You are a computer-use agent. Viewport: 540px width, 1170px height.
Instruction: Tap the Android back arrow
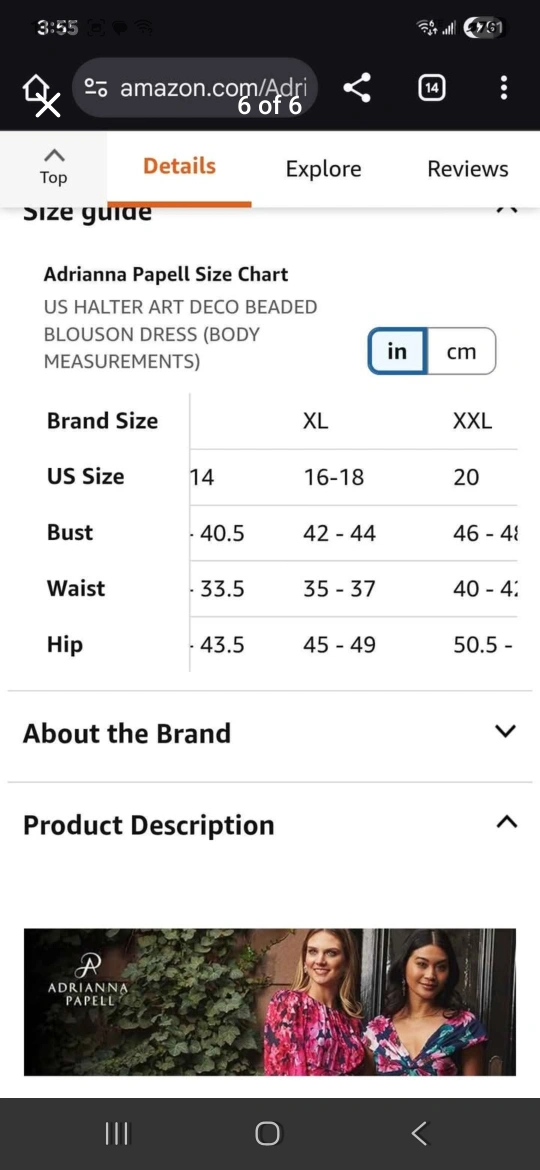coord(420,1134)
